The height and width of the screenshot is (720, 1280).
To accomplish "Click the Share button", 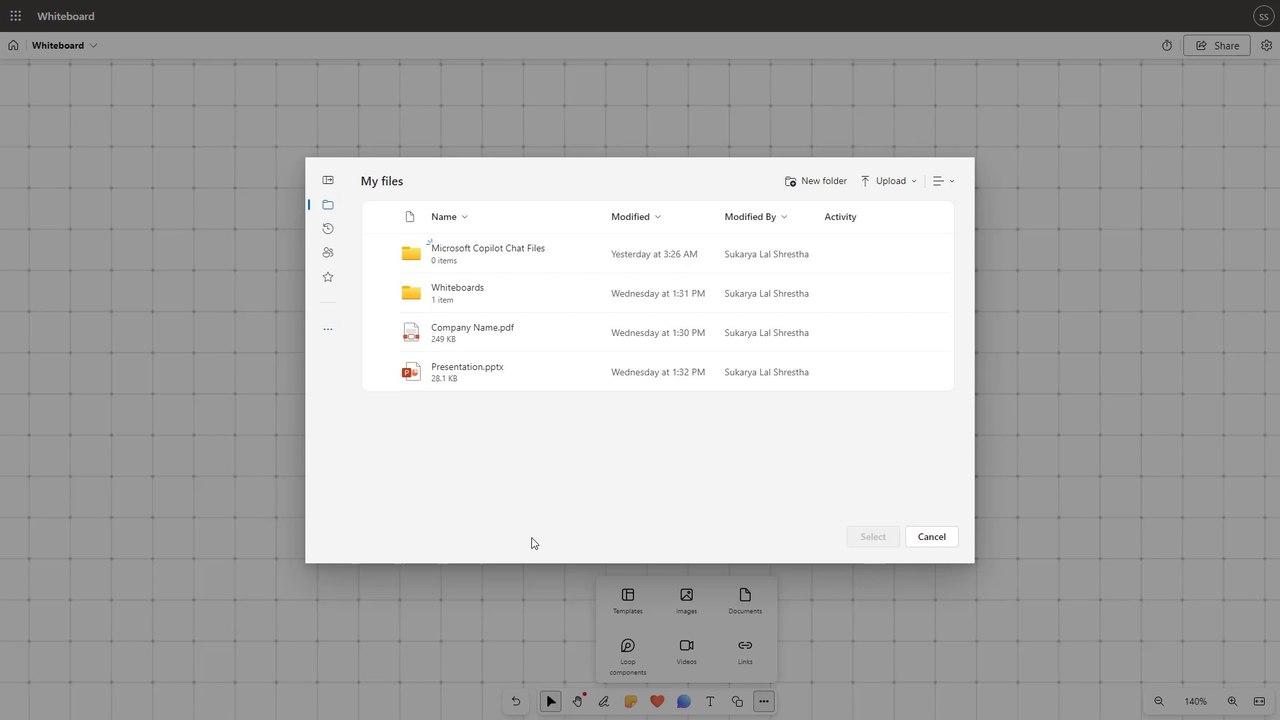I will tap(1217, 46).
